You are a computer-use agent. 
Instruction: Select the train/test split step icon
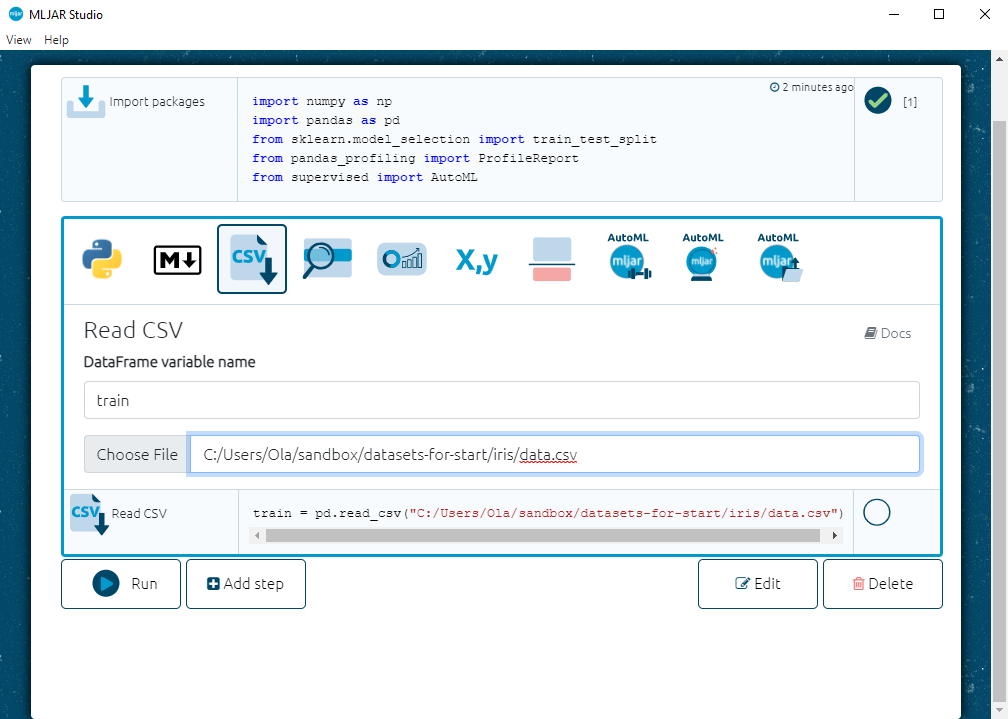coord(552,259)
